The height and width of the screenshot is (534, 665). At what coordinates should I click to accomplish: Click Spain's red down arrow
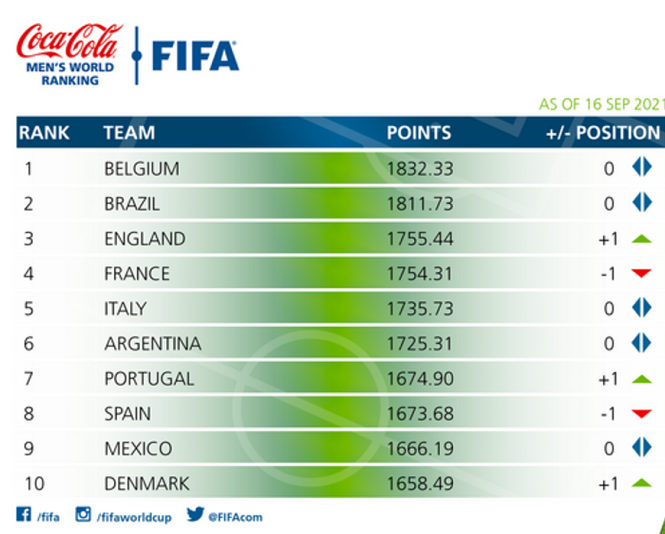coord(641,414)
